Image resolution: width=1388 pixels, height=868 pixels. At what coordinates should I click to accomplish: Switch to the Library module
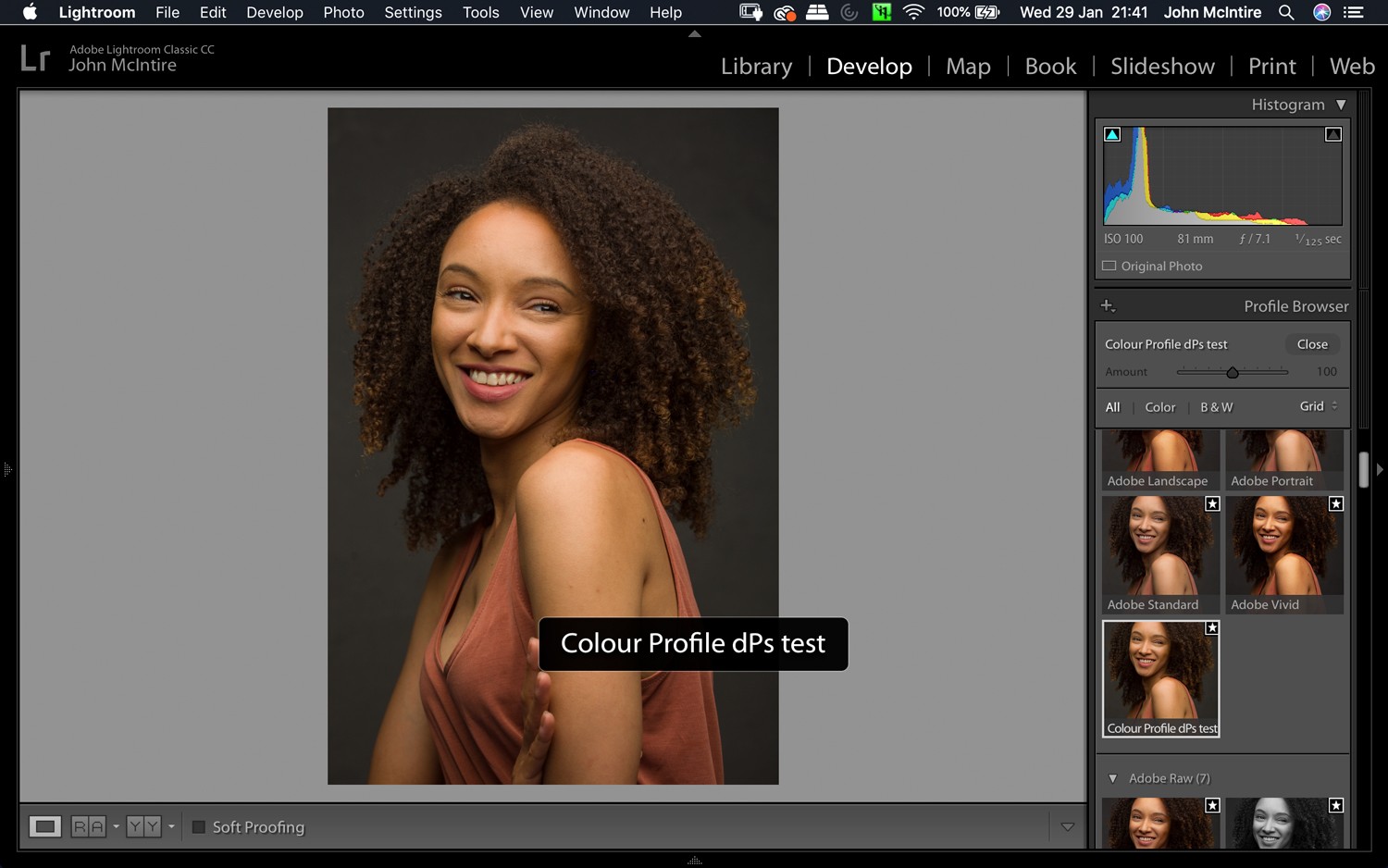coord(756,66)
